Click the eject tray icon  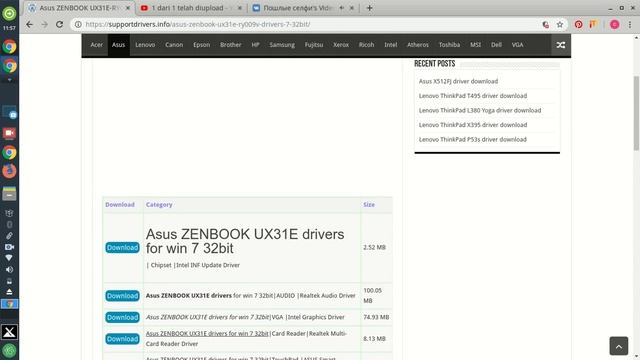tap(9, 291)
